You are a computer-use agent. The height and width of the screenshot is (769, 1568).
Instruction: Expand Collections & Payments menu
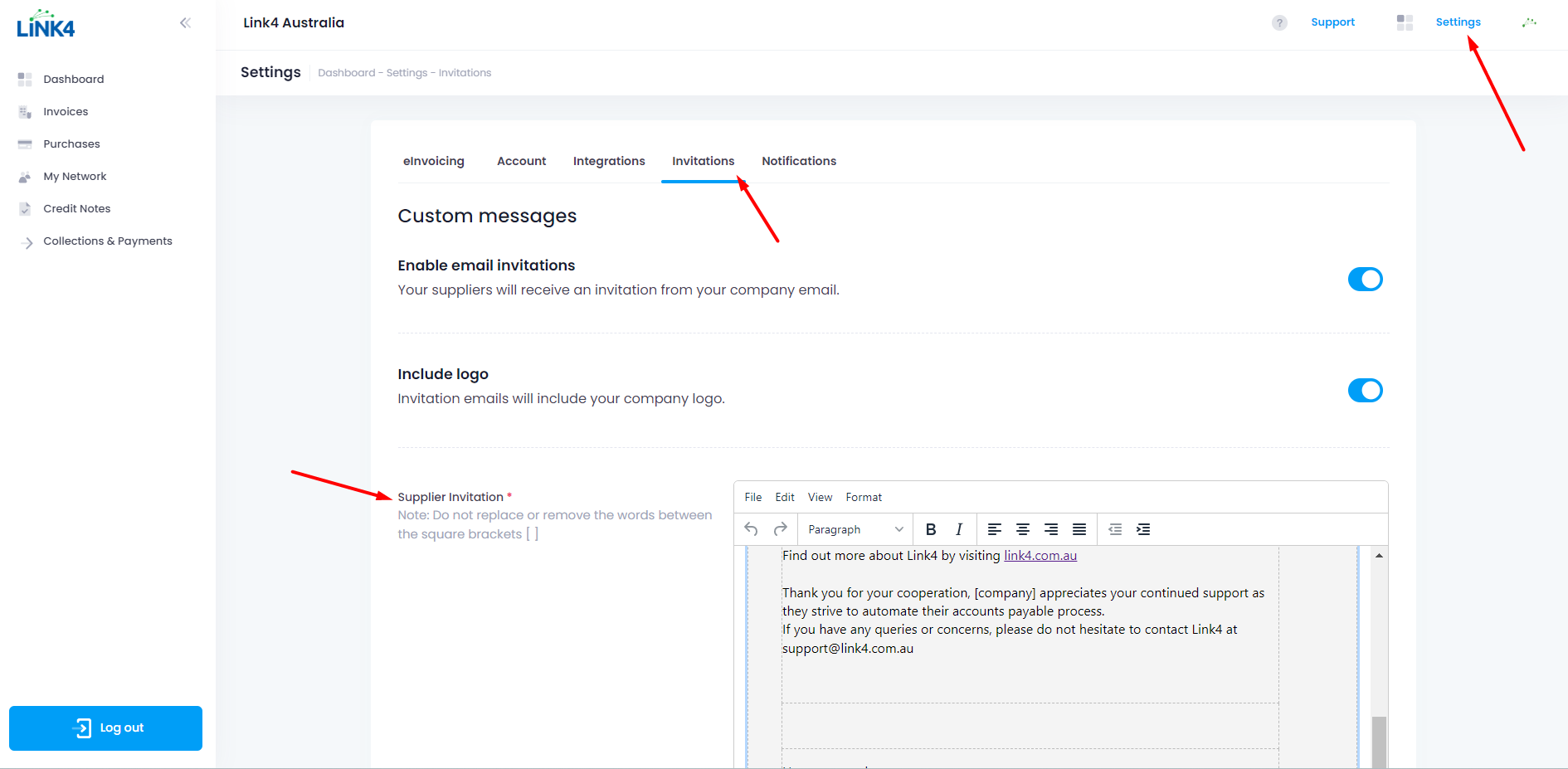[108, 241]
